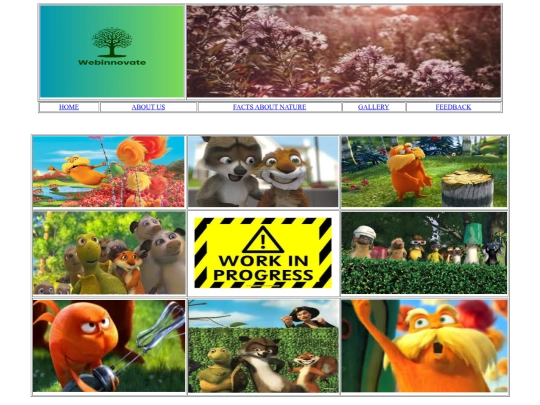
Task: Open FACTS ABOUT NATURE link
Action: tap(270, 107)
